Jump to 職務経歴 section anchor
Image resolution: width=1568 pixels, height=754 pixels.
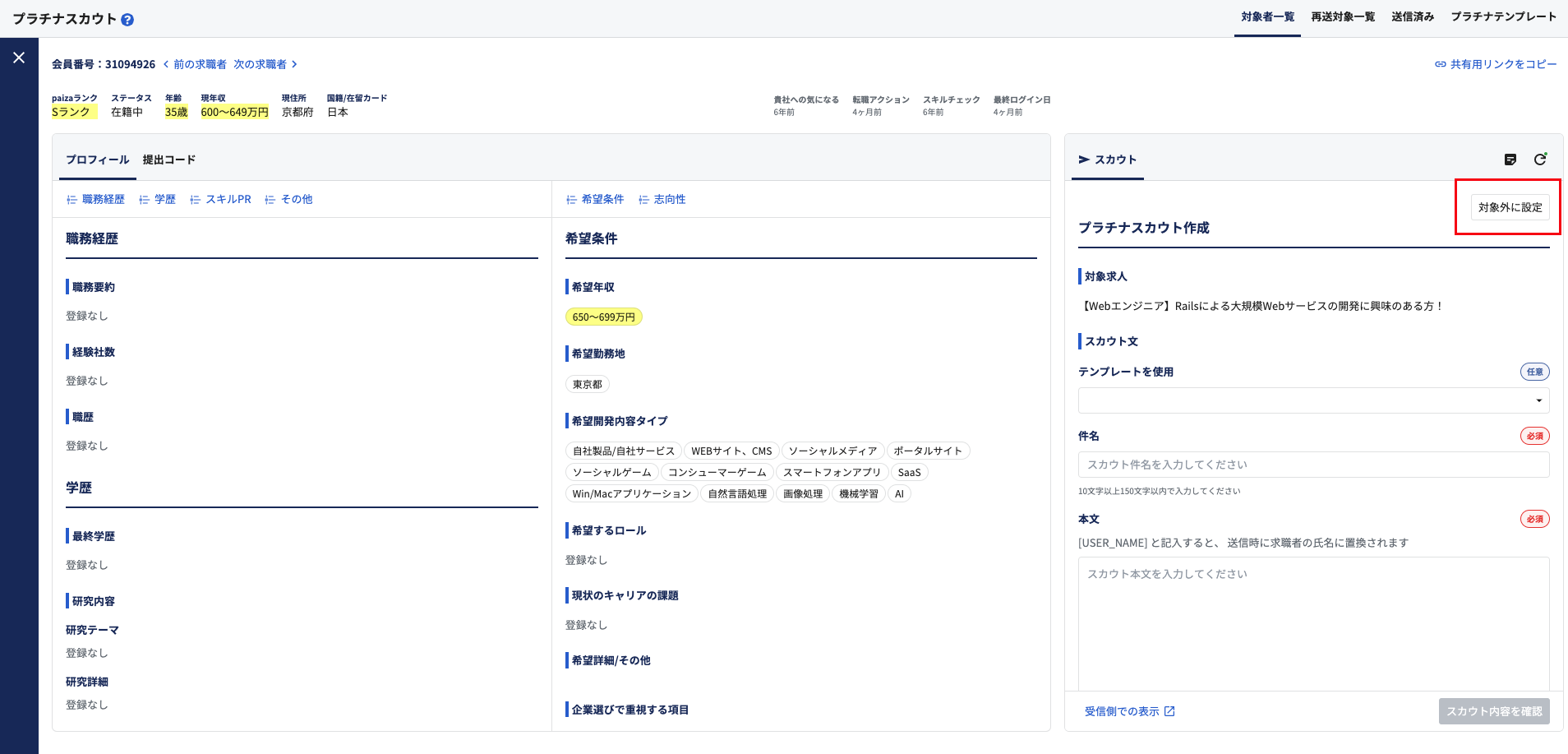96,199
